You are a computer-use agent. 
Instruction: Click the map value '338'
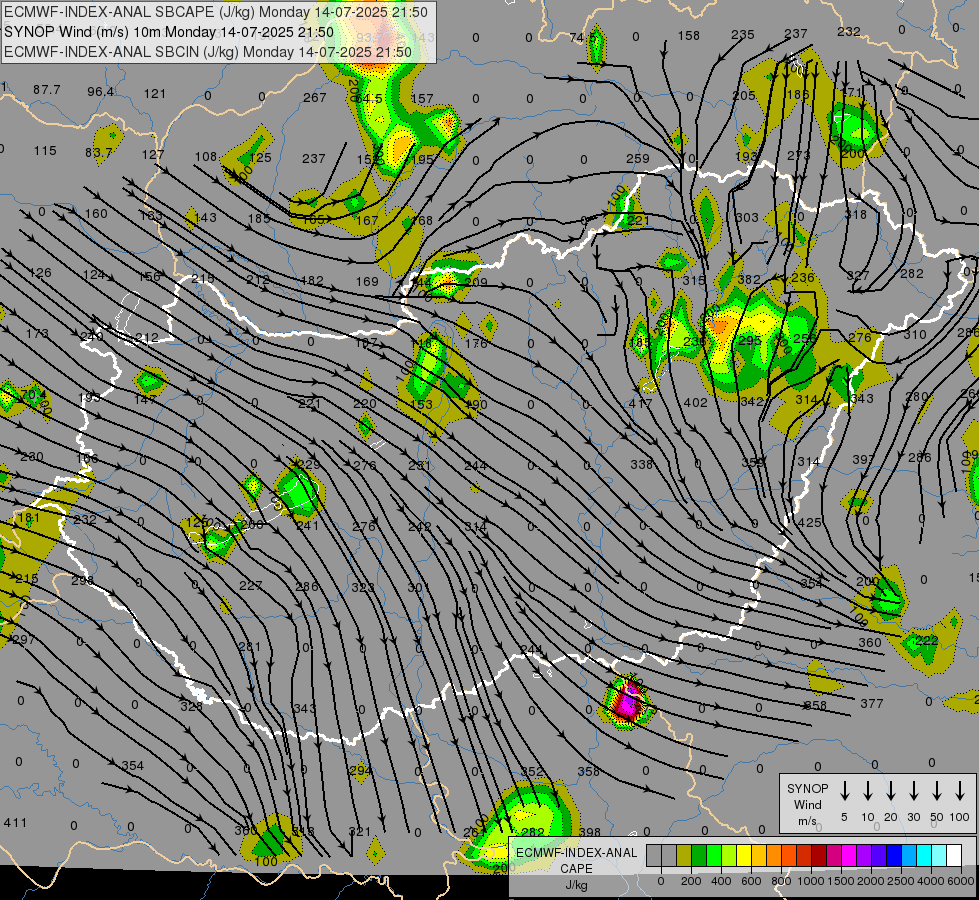point(641,464)
